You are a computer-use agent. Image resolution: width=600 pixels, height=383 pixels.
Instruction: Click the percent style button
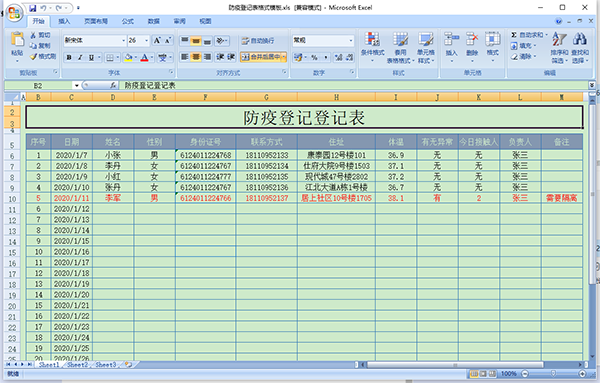(x=314, y=57)
